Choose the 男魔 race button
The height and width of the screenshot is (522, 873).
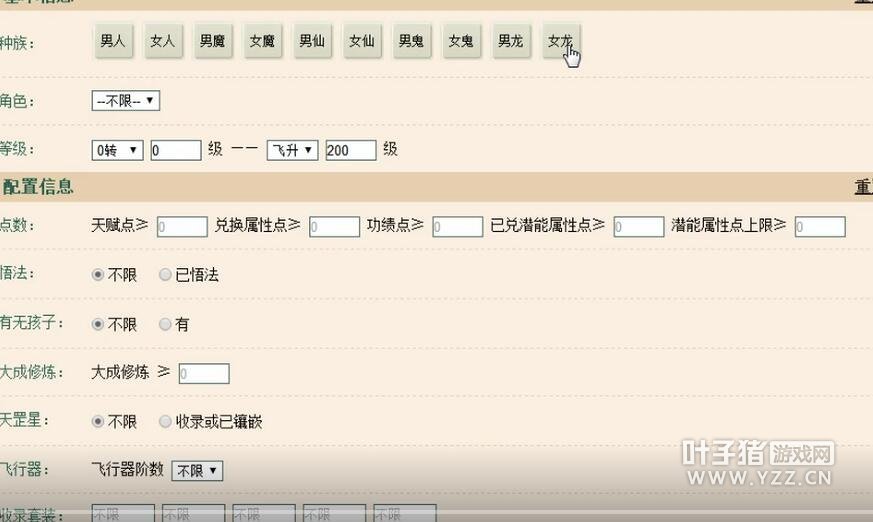point(212,42)
